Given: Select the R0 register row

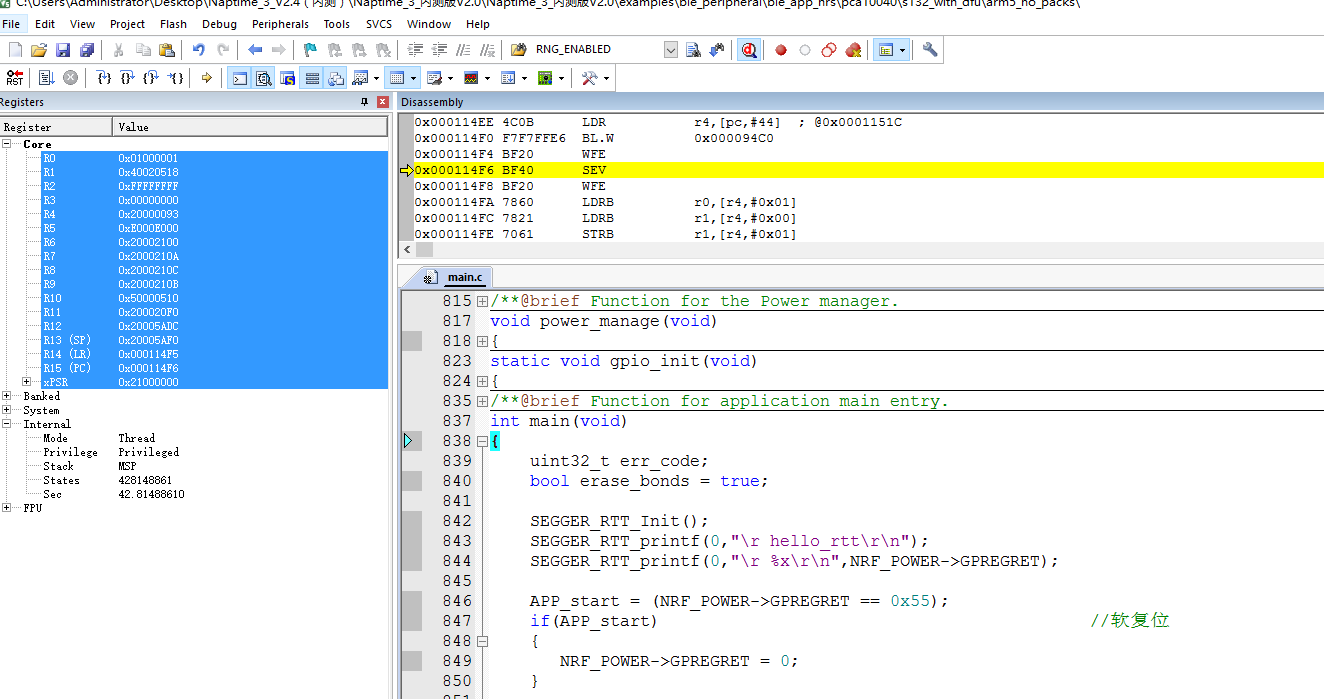Looking at the screenshot, I should point(194,158).
